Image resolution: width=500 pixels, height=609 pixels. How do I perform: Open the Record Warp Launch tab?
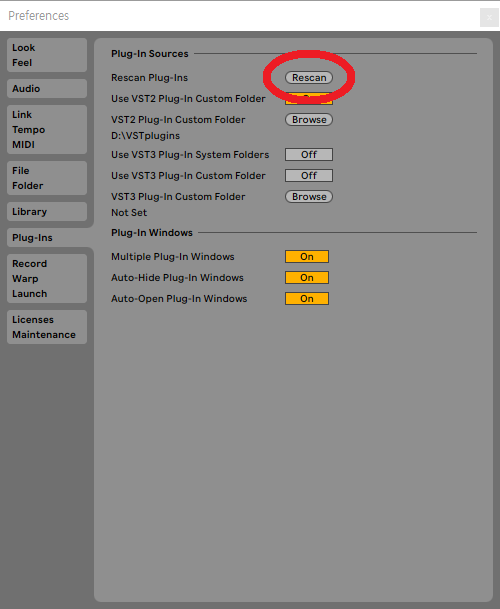pos(47,278)
